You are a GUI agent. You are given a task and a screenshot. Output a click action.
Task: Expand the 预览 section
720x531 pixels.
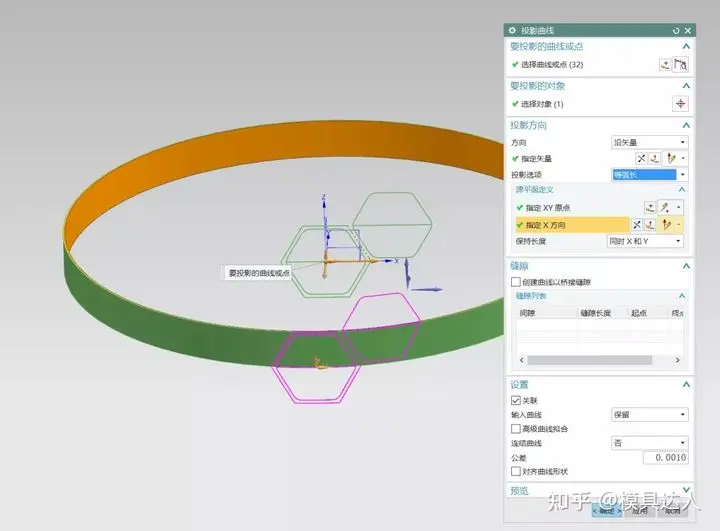(x=686, y=490)
